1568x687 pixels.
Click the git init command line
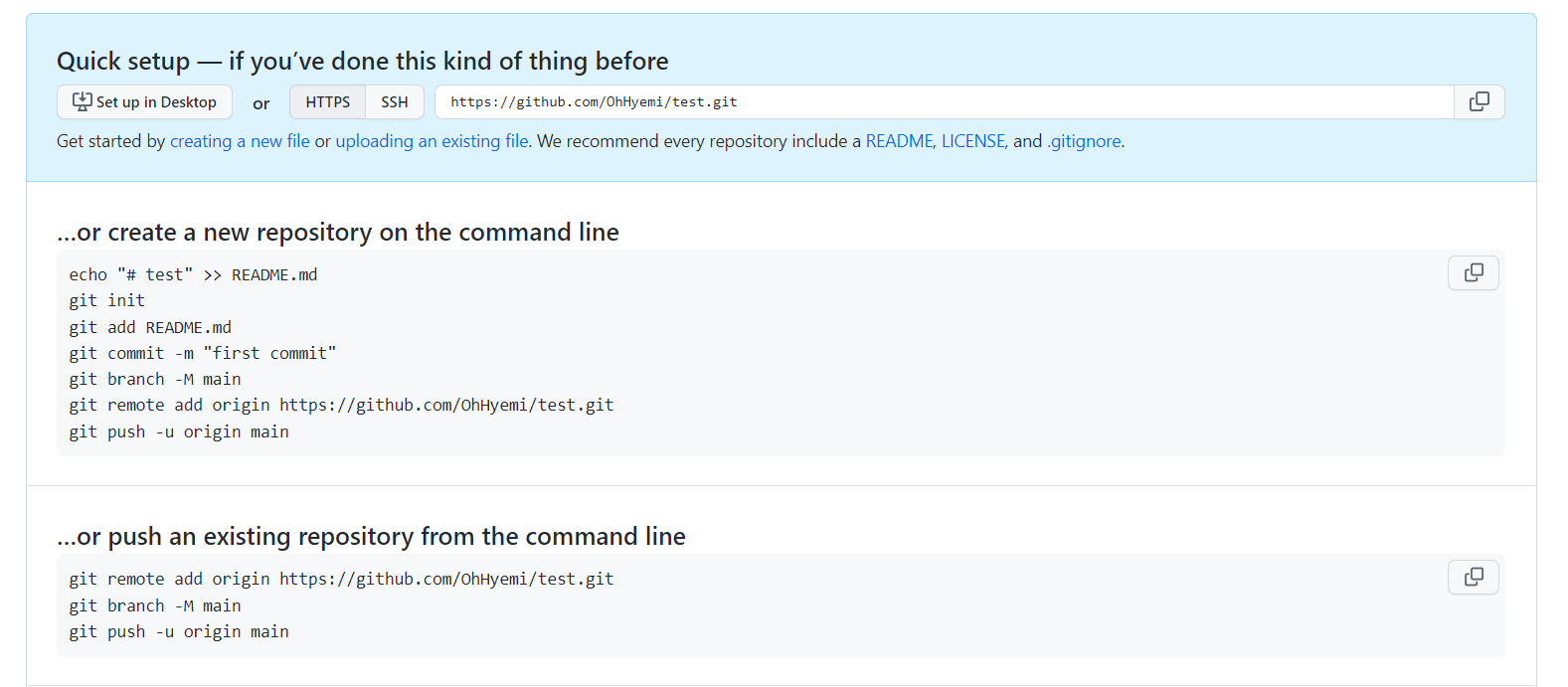coord(107,300)
